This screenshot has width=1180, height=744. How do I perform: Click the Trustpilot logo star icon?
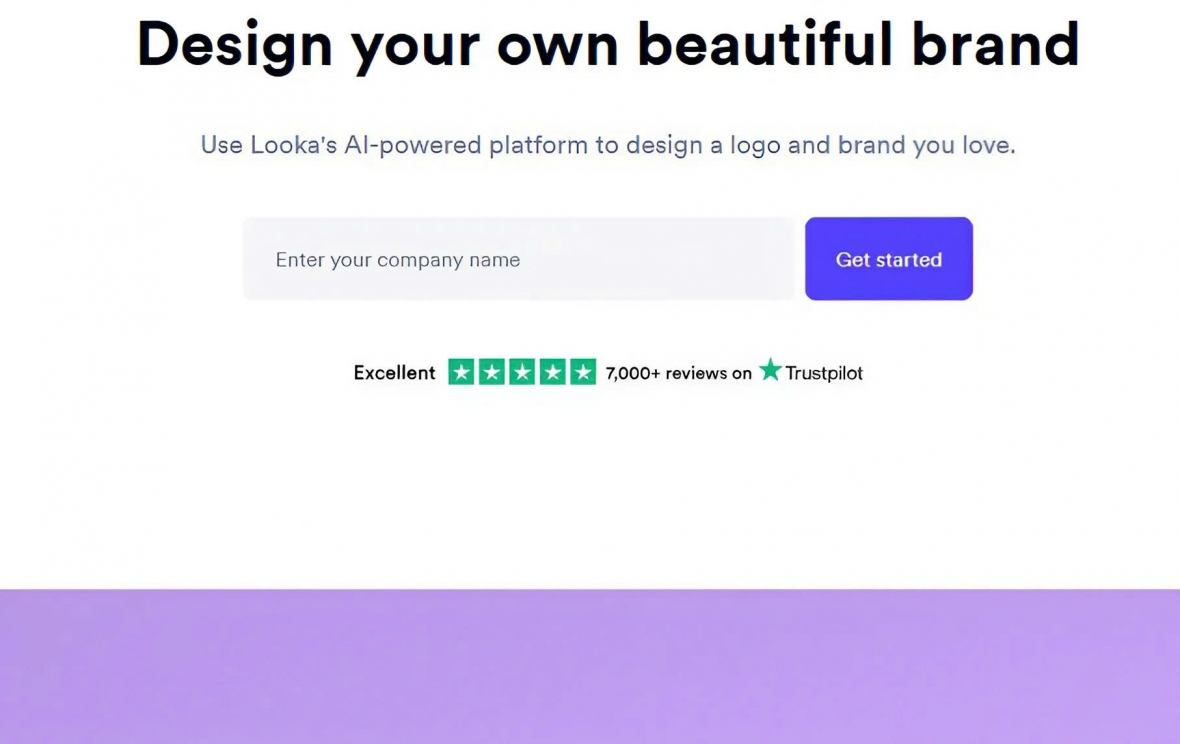tap(770, 369)
